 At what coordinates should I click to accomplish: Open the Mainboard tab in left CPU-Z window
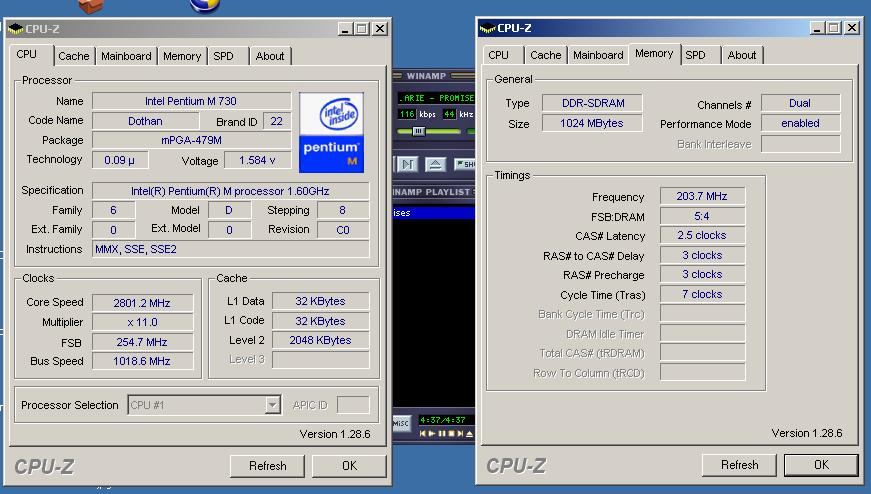coord(126,56)
